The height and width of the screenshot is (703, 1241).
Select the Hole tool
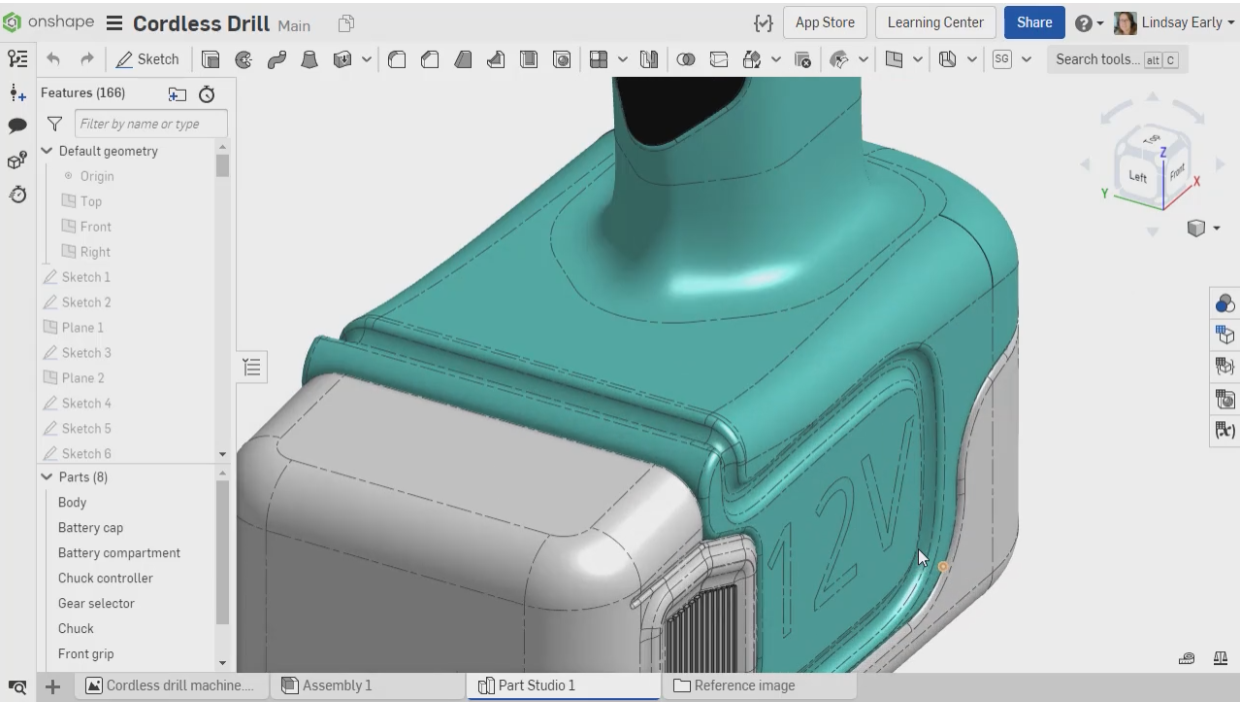562,59
